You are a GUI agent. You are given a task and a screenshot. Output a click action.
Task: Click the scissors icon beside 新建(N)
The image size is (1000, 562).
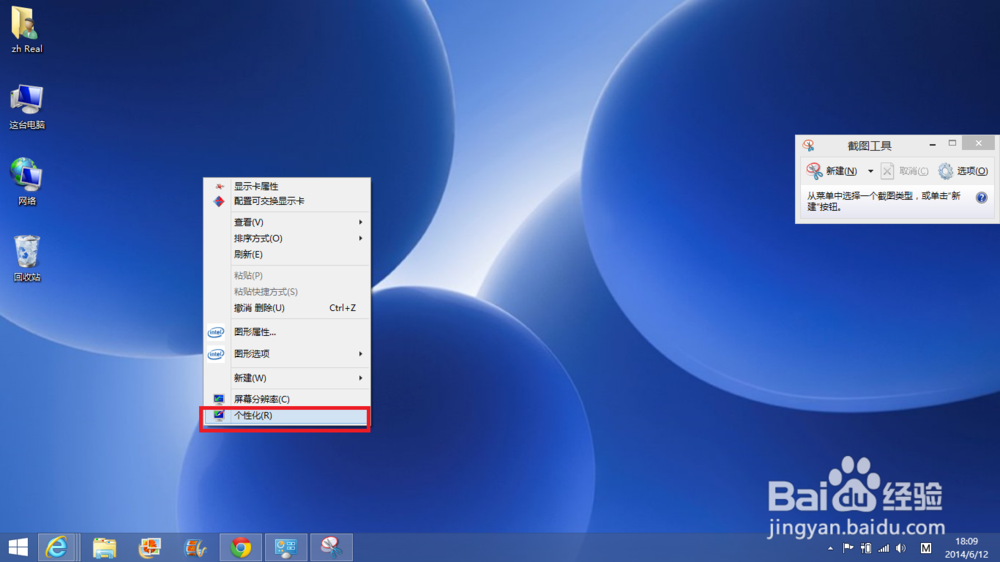814,171
